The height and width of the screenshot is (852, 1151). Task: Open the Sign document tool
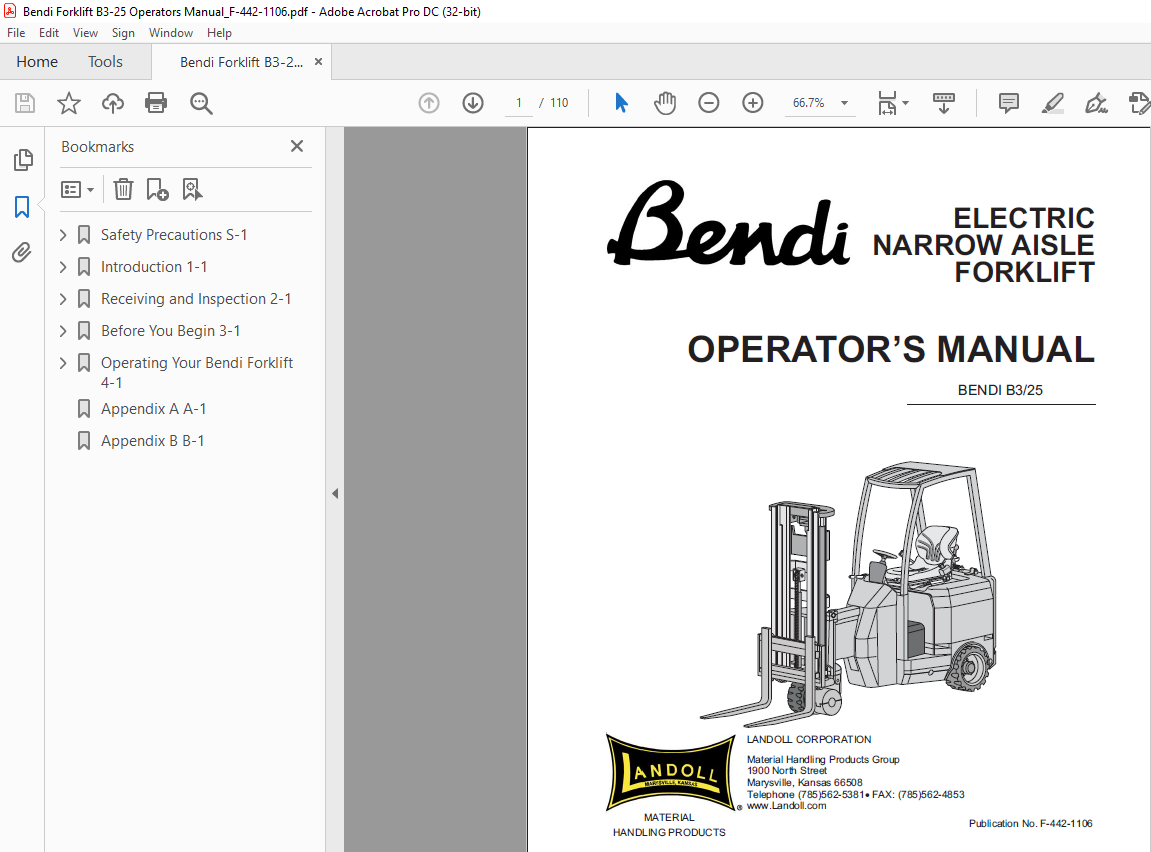click(x=1096, y=103)
